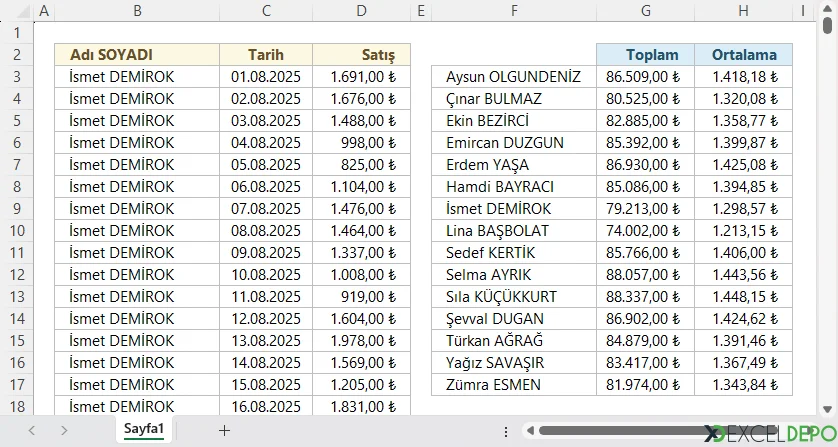Select Selma AYRIK's total 88.057,00 cell
The height and width of the screenshot is (447, 838).
click(645, 275)
